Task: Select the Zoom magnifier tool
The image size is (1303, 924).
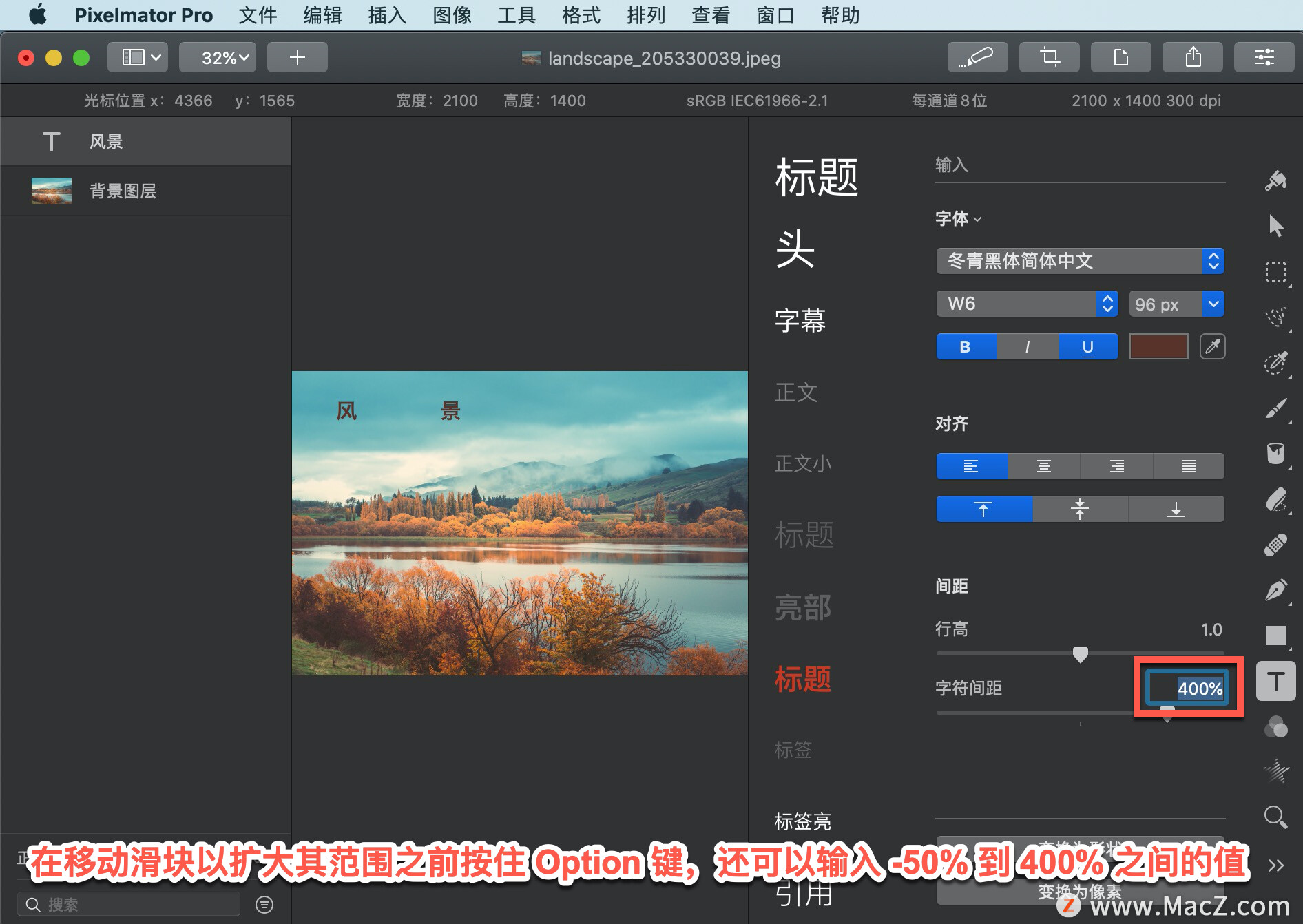Action: point(1275,817)
